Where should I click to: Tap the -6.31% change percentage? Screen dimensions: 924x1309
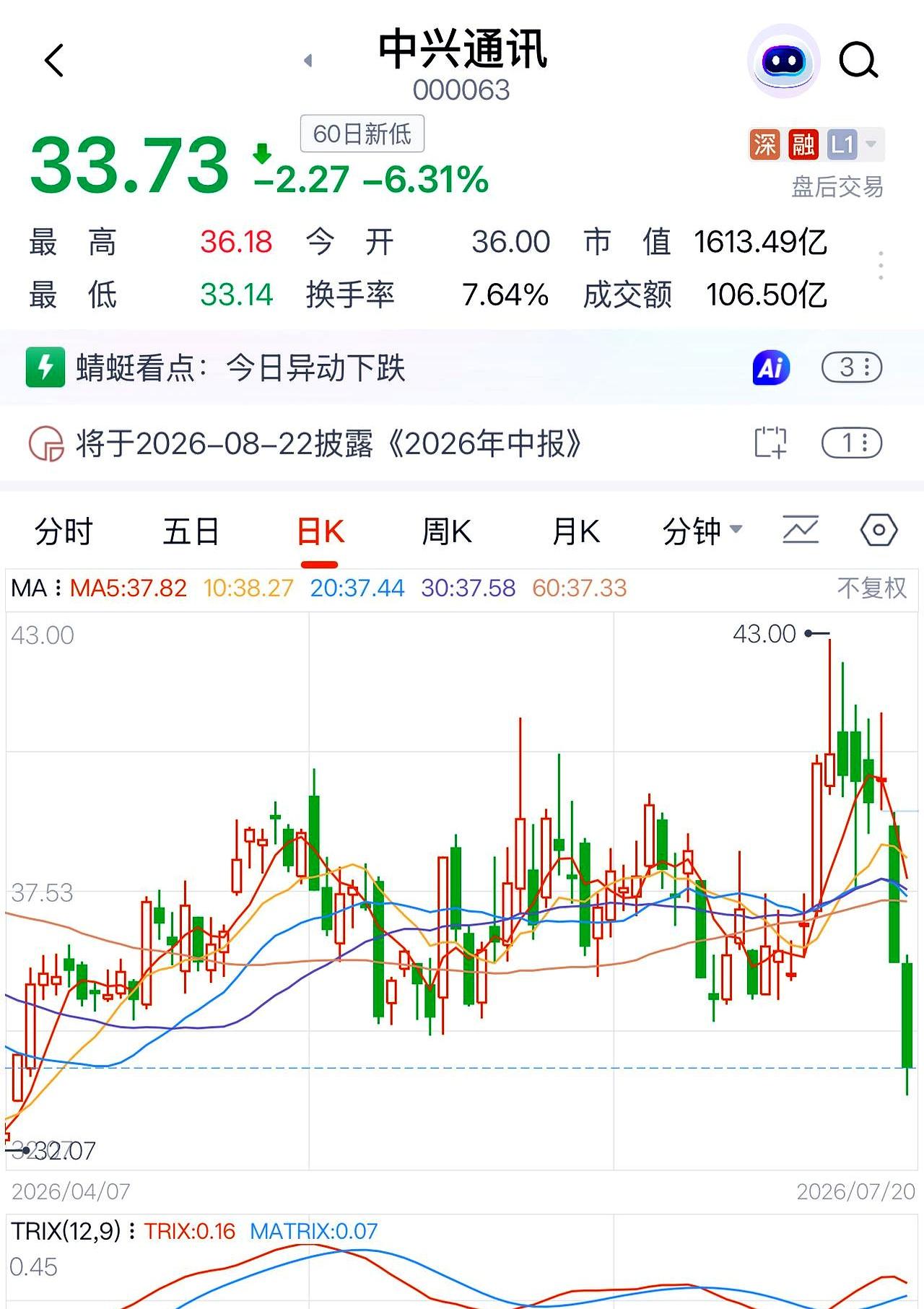click(426, 179)
